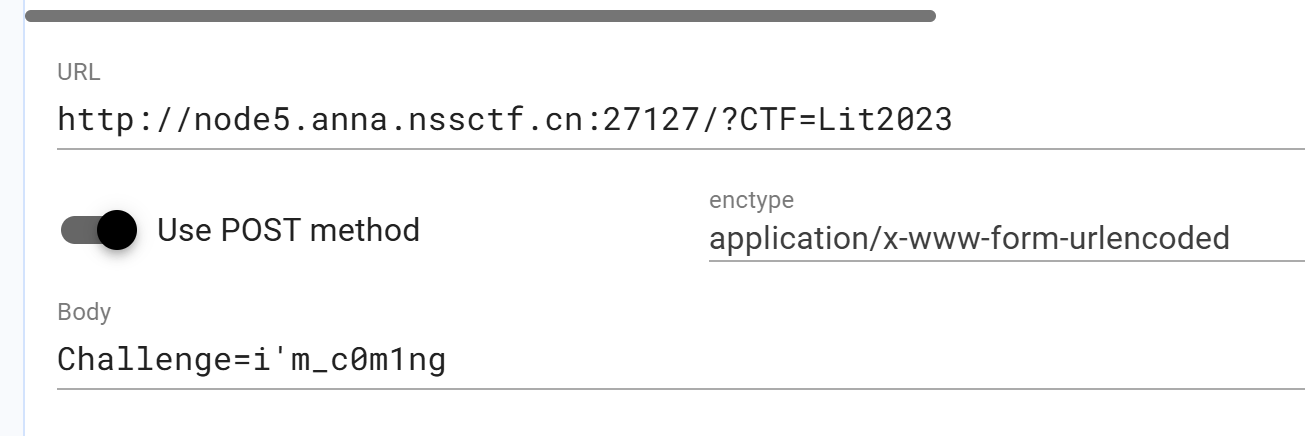Click the URL field label
The image size is (1305, 436).
[79, 73]
